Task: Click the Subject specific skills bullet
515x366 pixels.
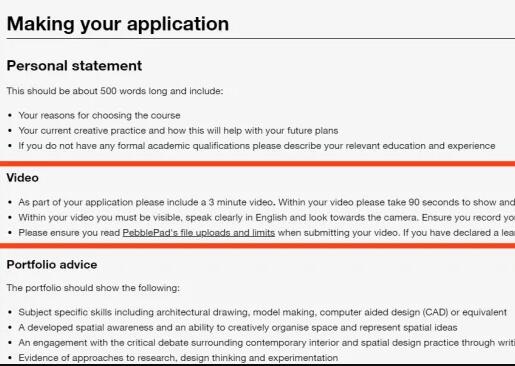Action: pos(263,312)
